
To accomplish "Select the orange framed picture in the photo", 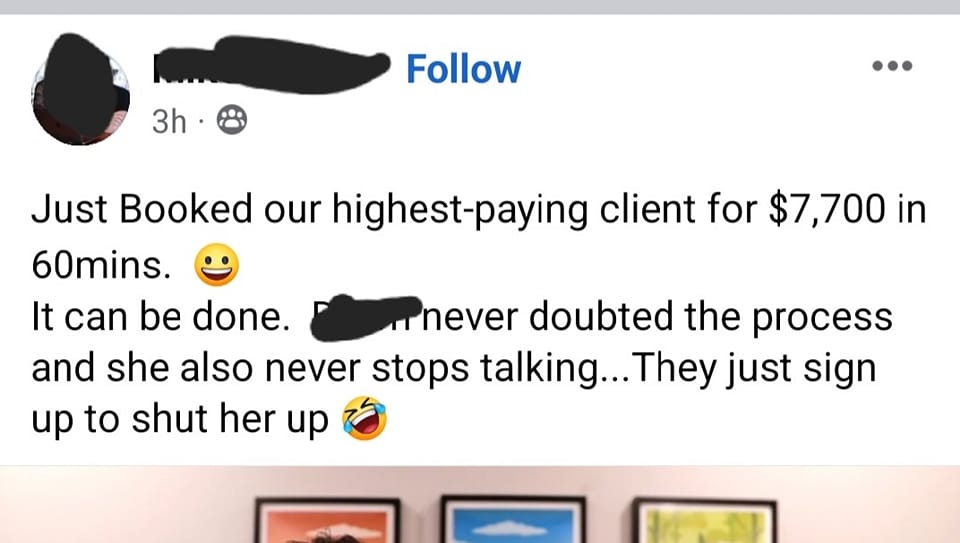I will click(x=327, y=521).
